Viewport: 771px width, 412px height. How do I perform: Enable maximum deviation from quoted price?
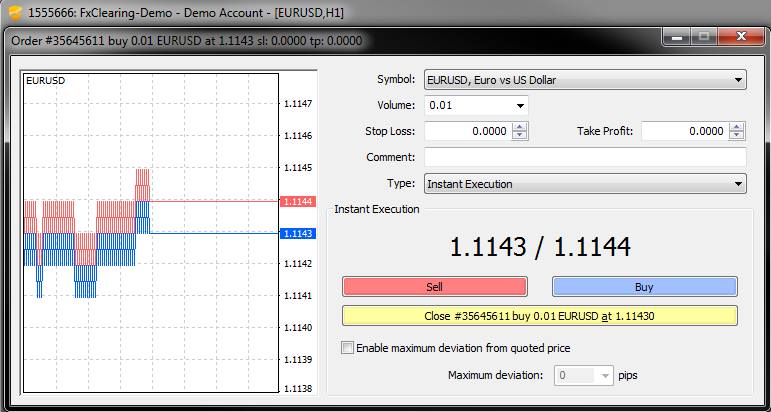348,348
